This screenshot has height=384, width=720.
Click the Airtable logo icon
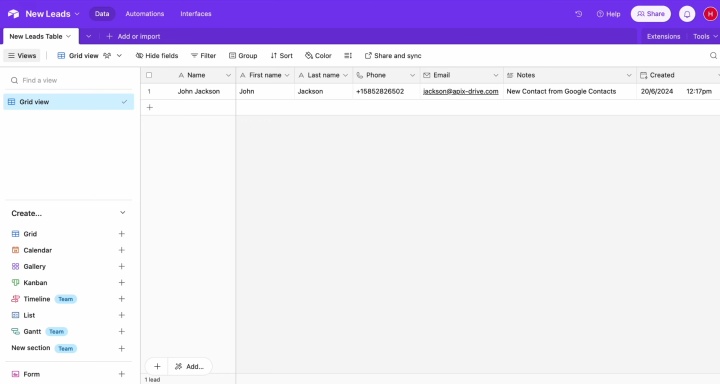pos(13,14)
